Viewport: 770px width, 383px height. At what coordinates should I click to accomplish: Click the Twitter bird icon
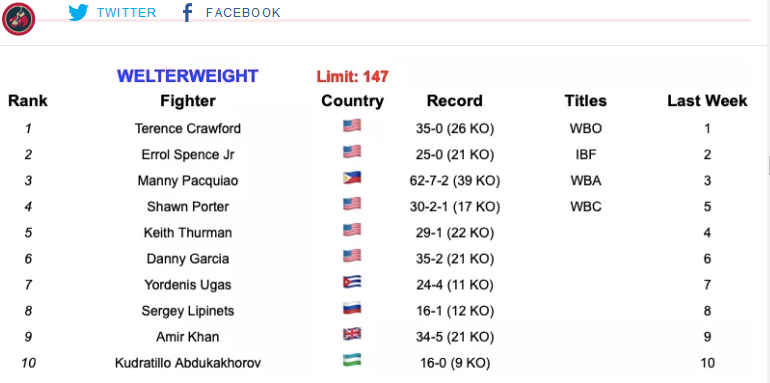point(78,13)
